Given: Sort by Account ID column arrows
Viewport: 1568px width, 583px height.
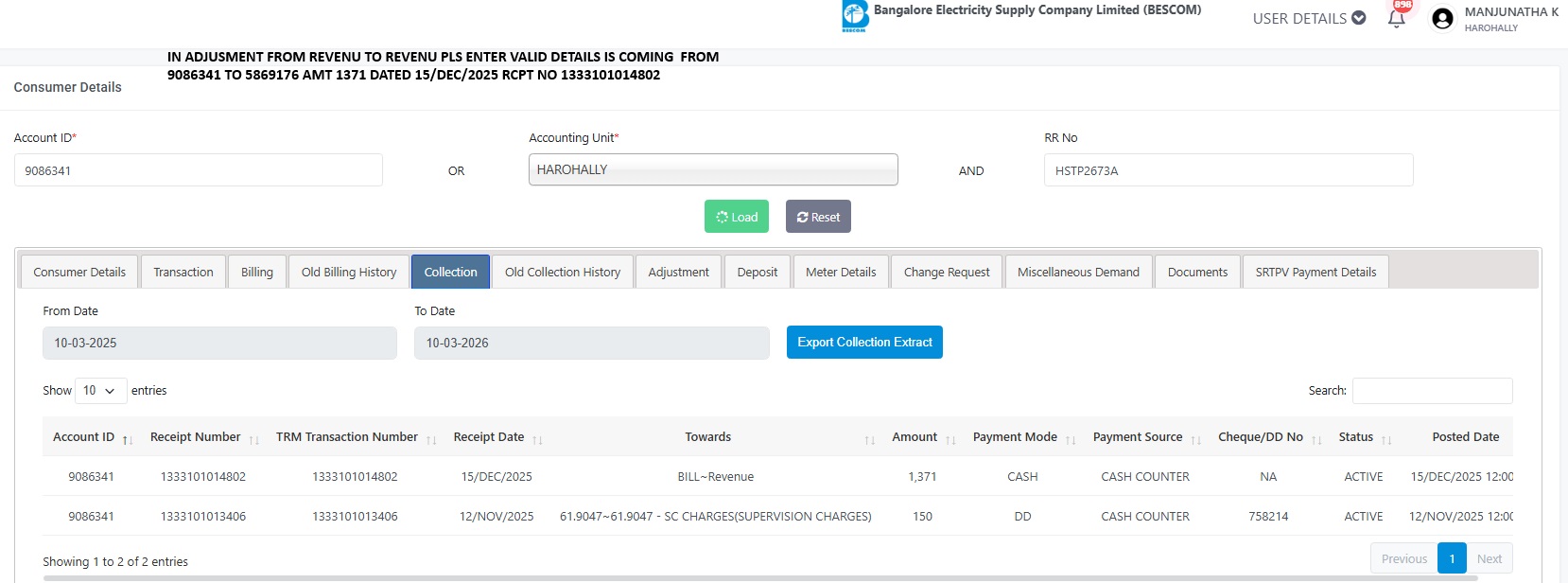Looking at the screenshot, I should click(x=128, y=439).
